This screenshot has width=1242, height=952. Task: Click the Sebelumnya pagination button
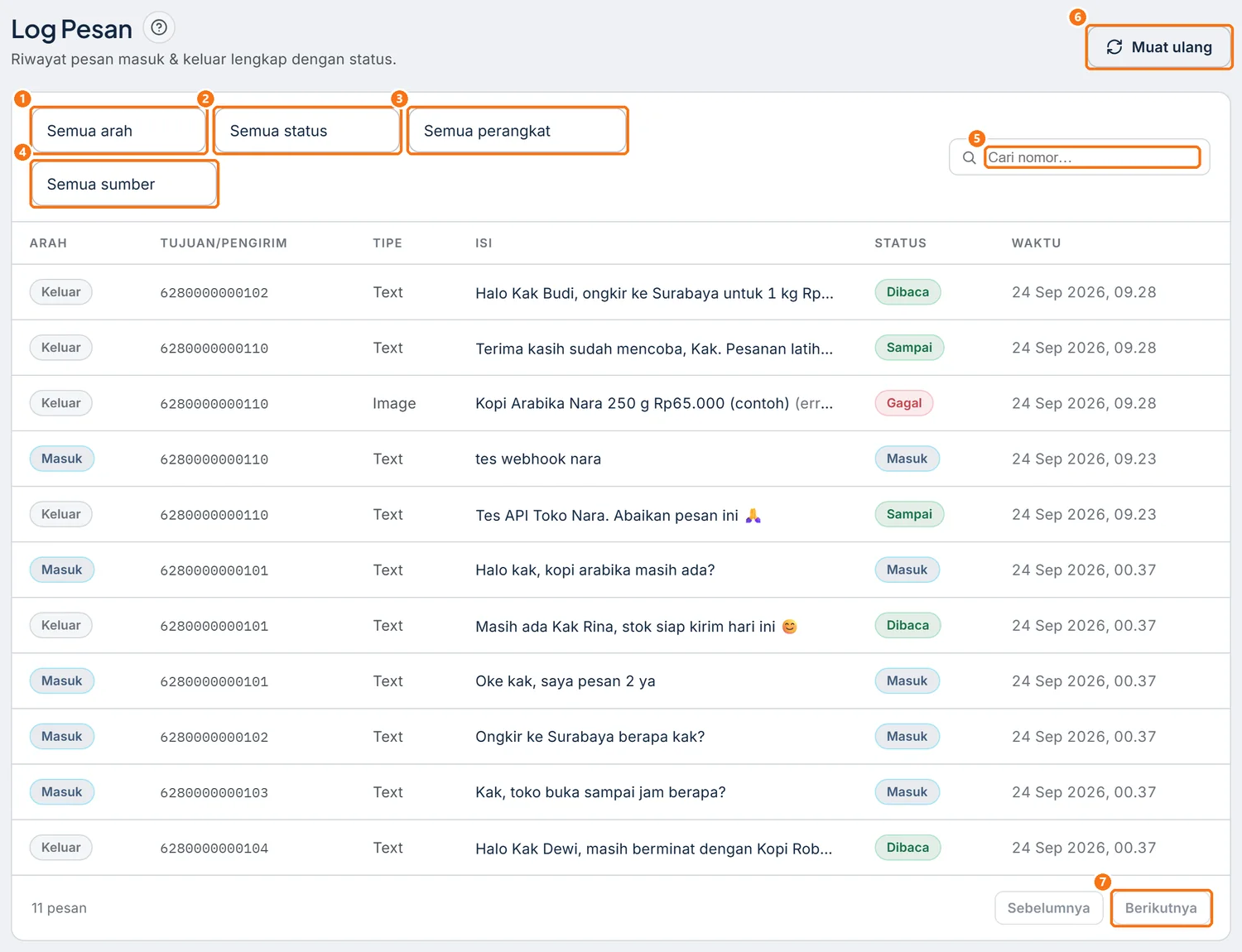(1048, 908)
